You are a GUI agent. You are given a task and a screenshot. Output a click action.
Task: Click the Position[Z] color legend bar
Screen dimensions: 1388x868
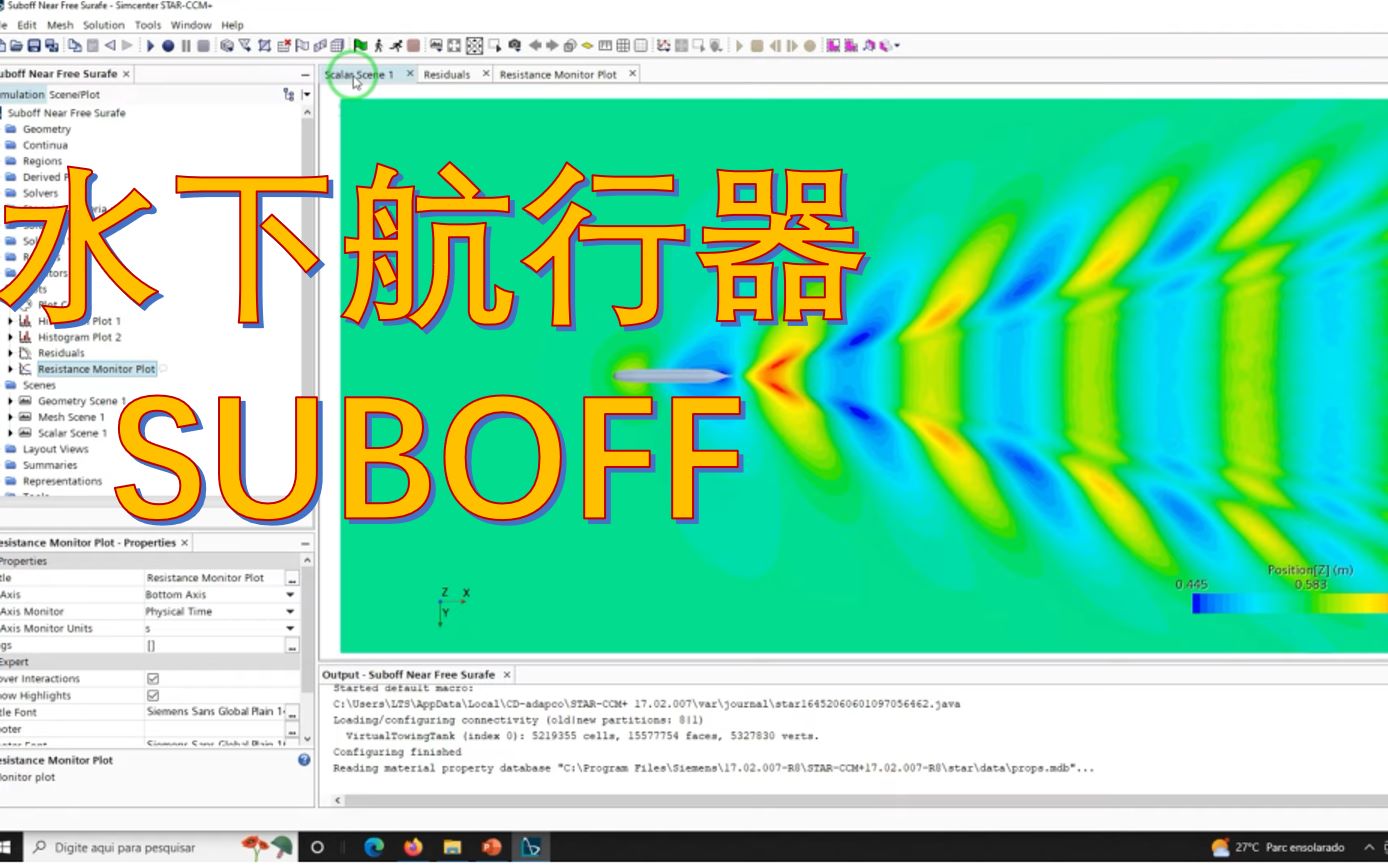(x=1290, y=605)
